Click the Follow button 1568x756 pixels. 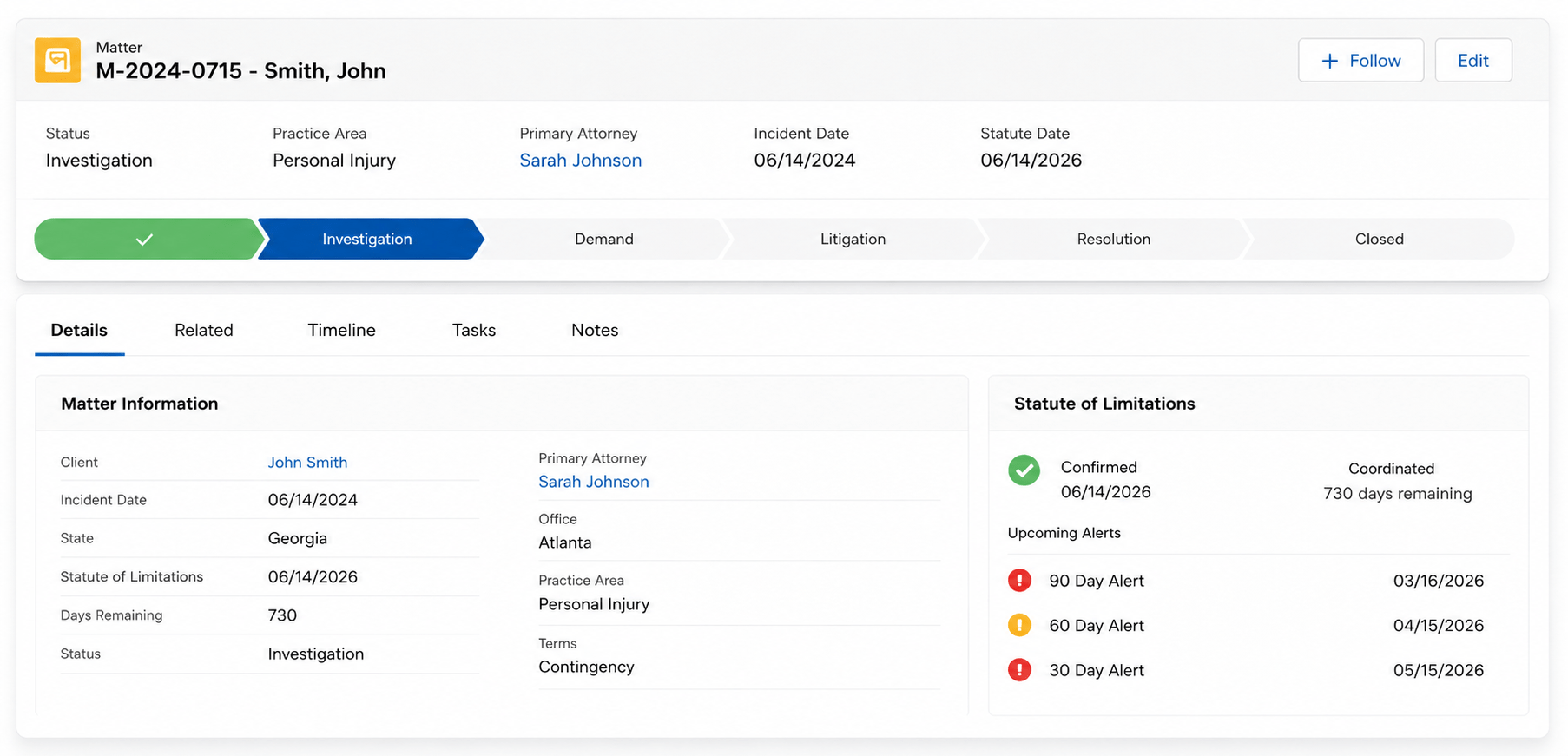1360,61
